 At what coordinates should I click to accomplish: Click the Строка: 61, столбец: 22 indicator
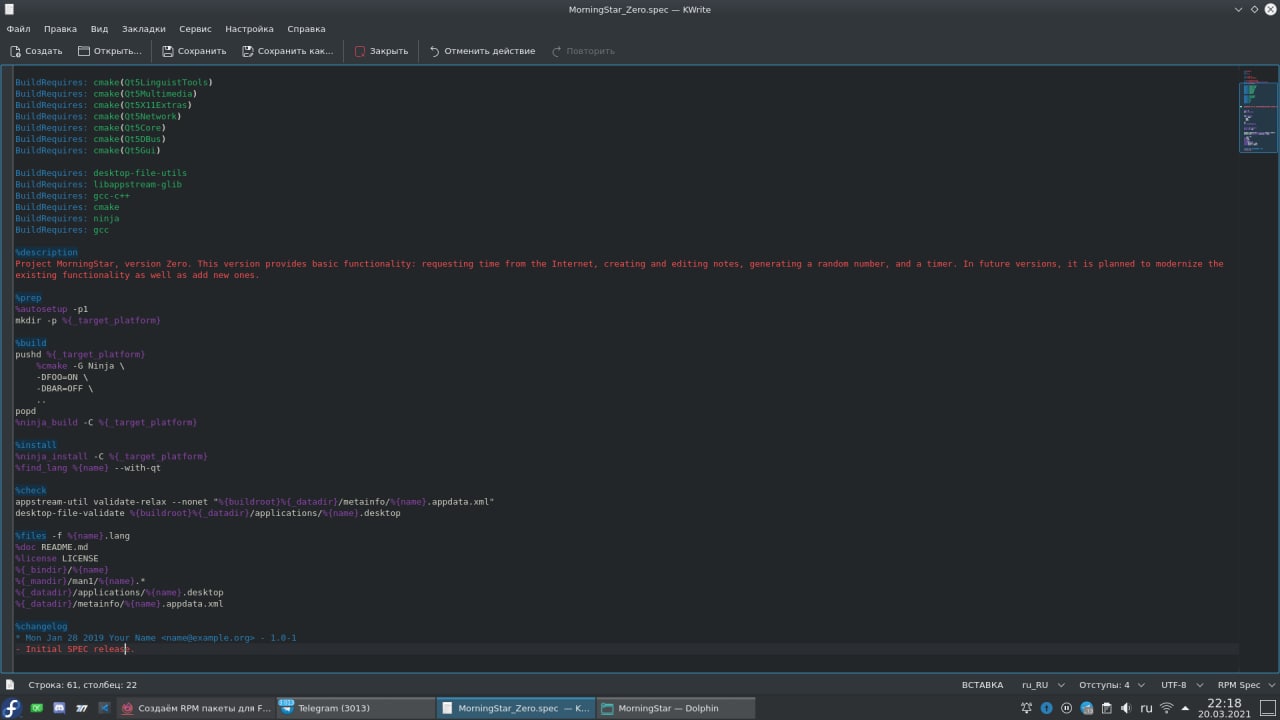pos(83,685)
